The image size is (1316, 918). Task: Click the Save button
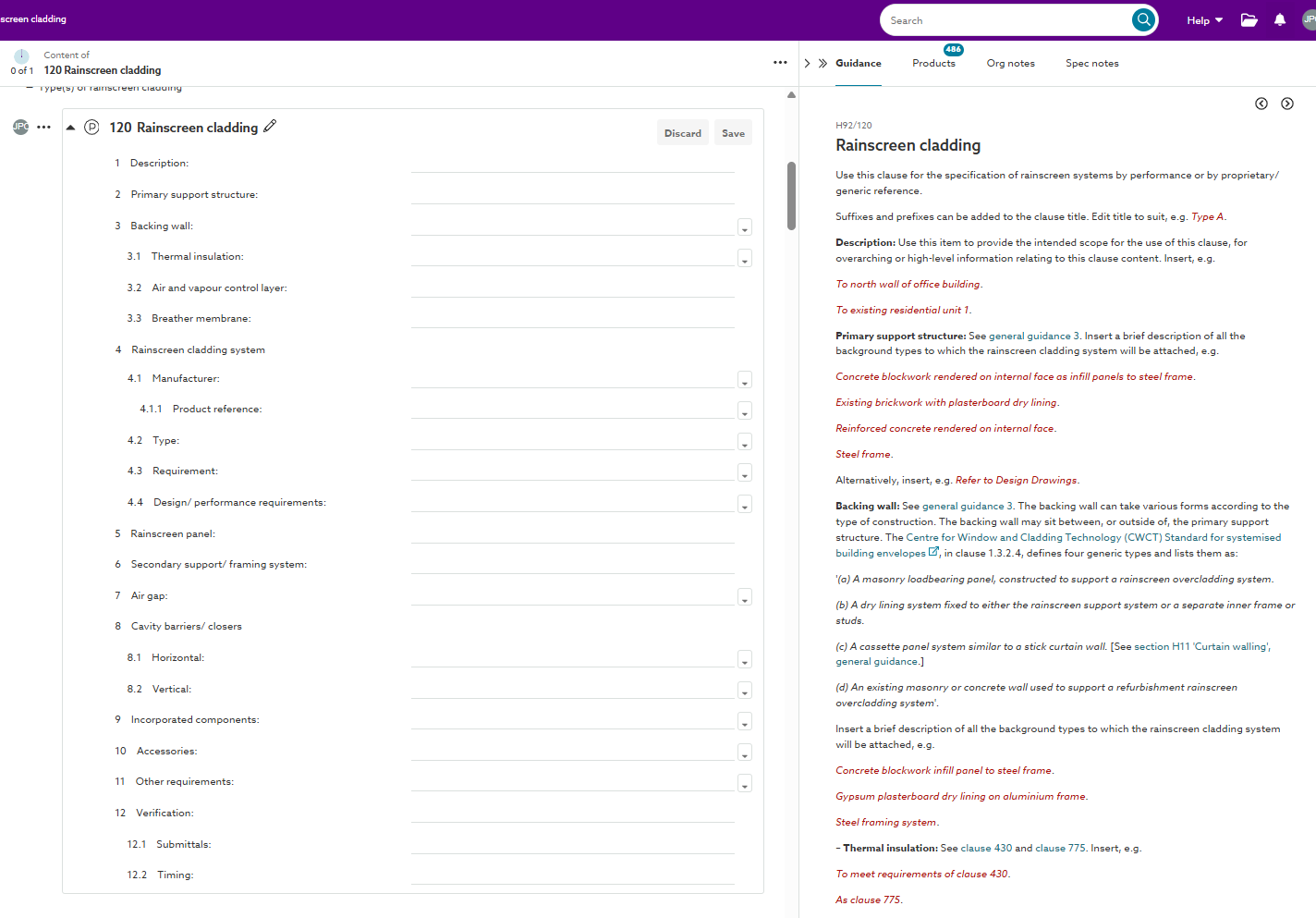[733, 133]
